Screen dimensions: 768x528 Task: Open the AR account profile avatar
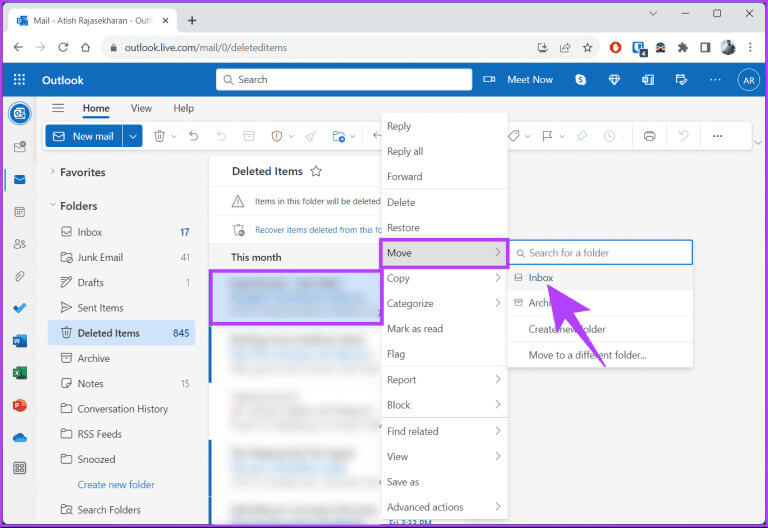(748, 80)
